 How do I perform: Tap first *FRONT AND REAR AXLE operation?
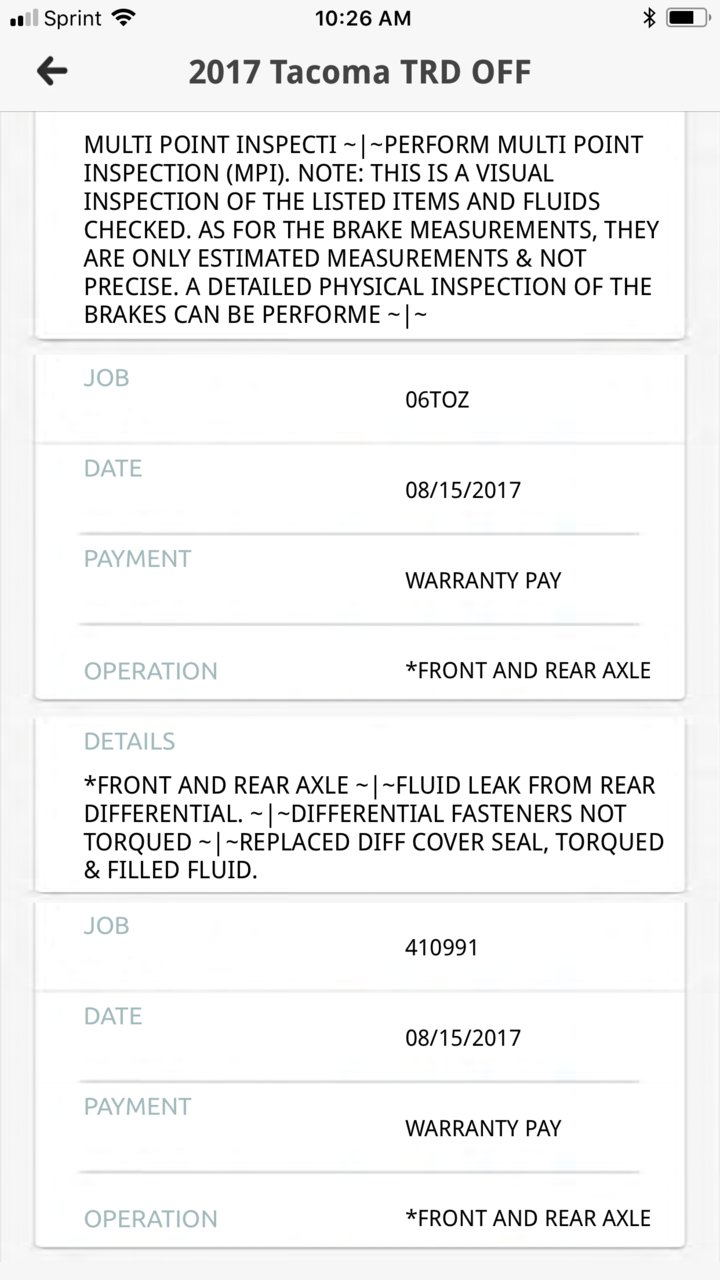tap(528, 671)
